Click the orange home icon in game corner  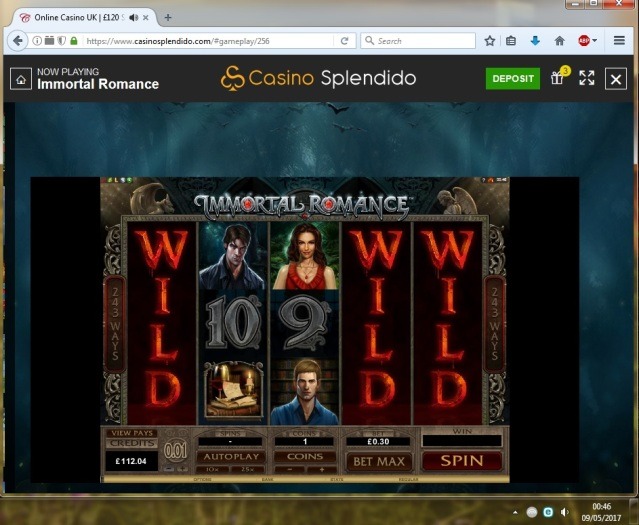pos(491,180)
